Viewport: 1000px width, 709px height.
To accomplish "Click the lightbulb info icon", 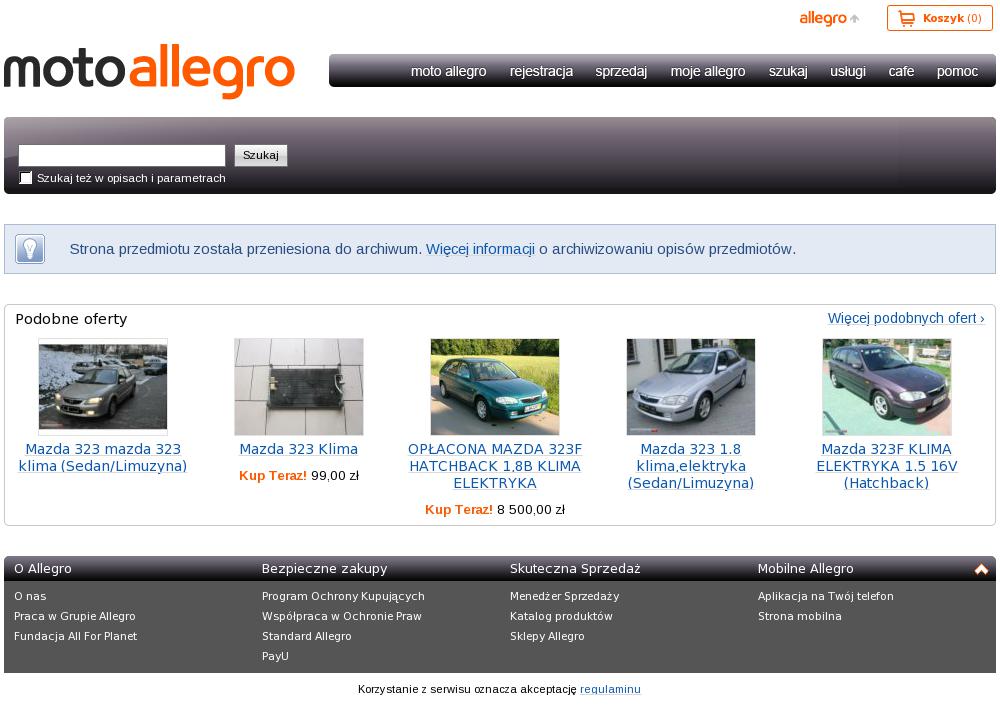I will 30,249.
